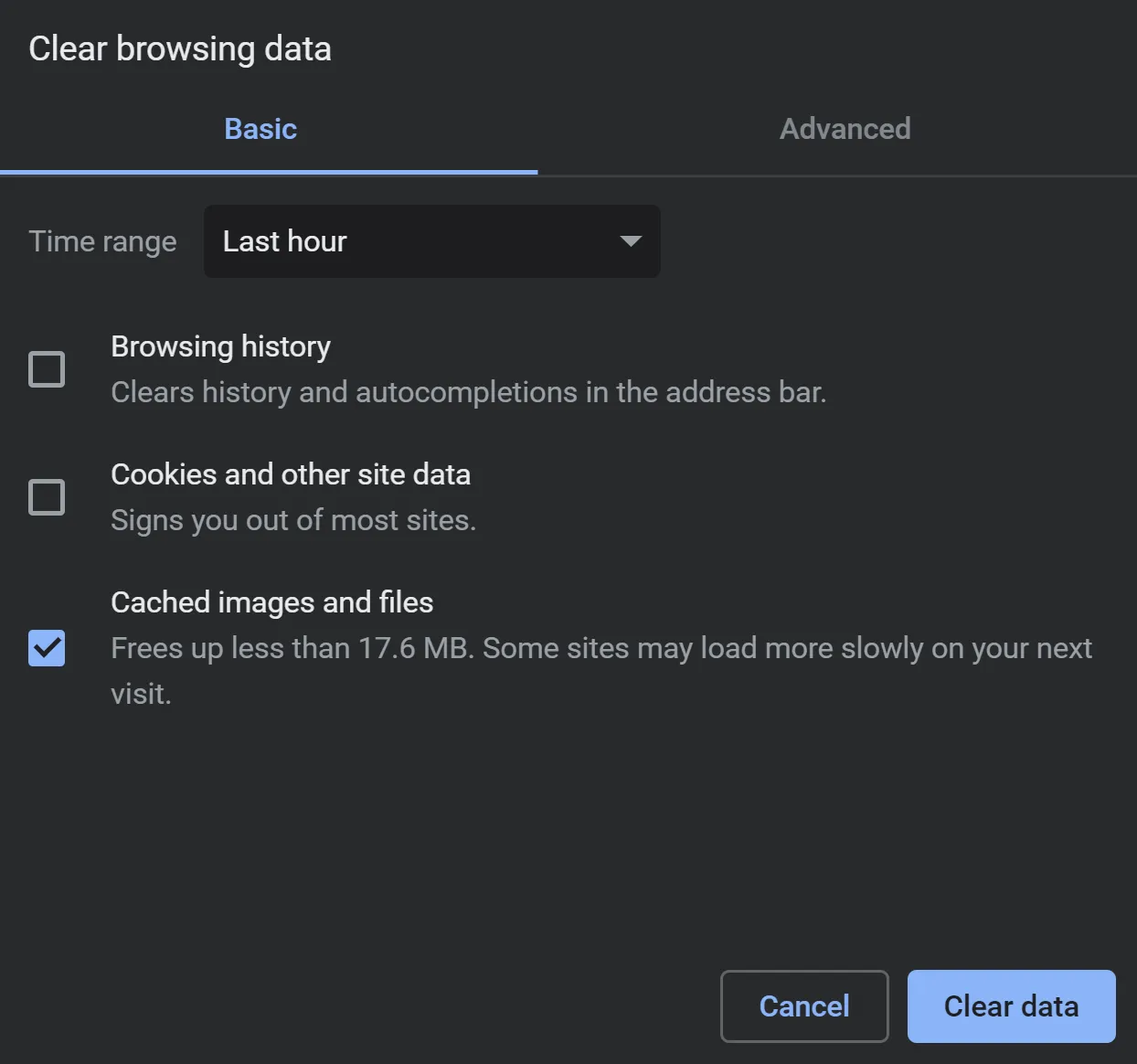This screenshot has width=1137, height=1064.
Task: Click the Browsing history label
Action: coord(220,347)
